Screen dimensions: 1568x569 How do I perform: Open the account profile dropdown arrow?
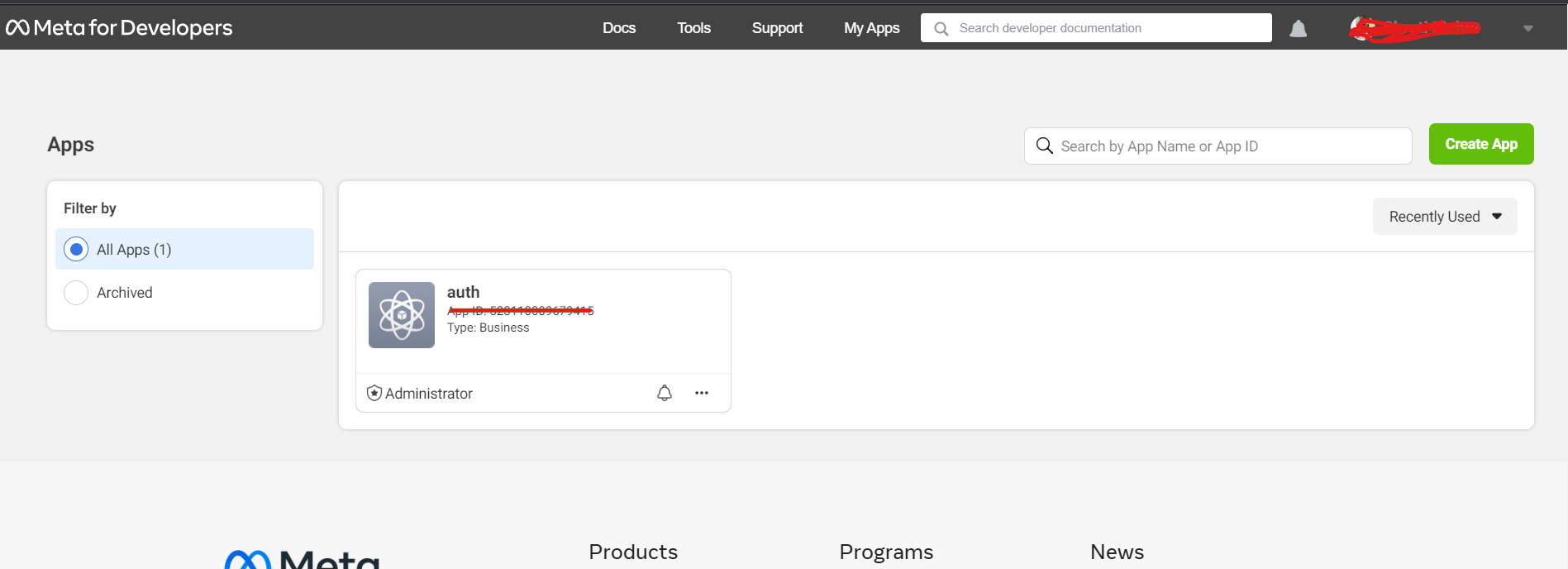click(1527, 28)
